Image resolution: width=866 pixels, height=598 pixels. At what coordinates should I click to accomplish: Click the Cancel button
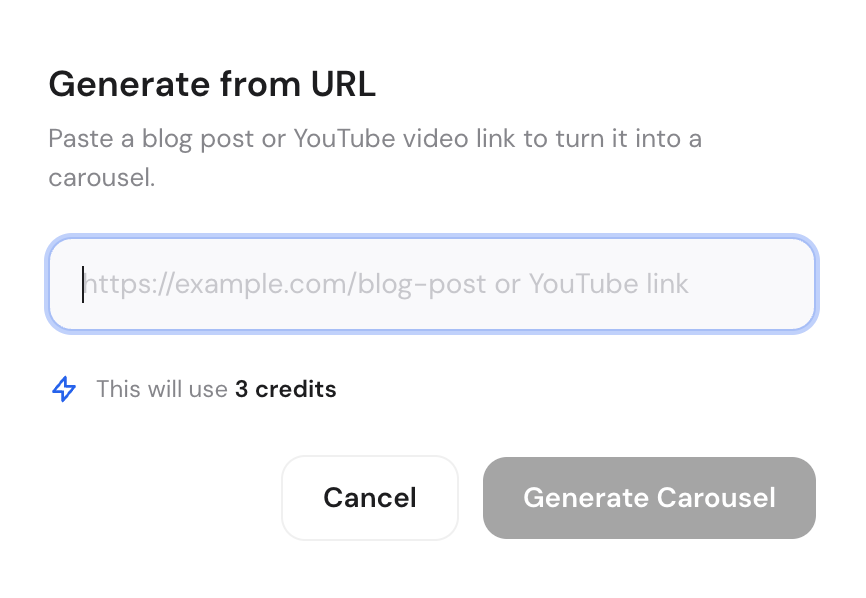pyautogui.click(x=370, y=498)
